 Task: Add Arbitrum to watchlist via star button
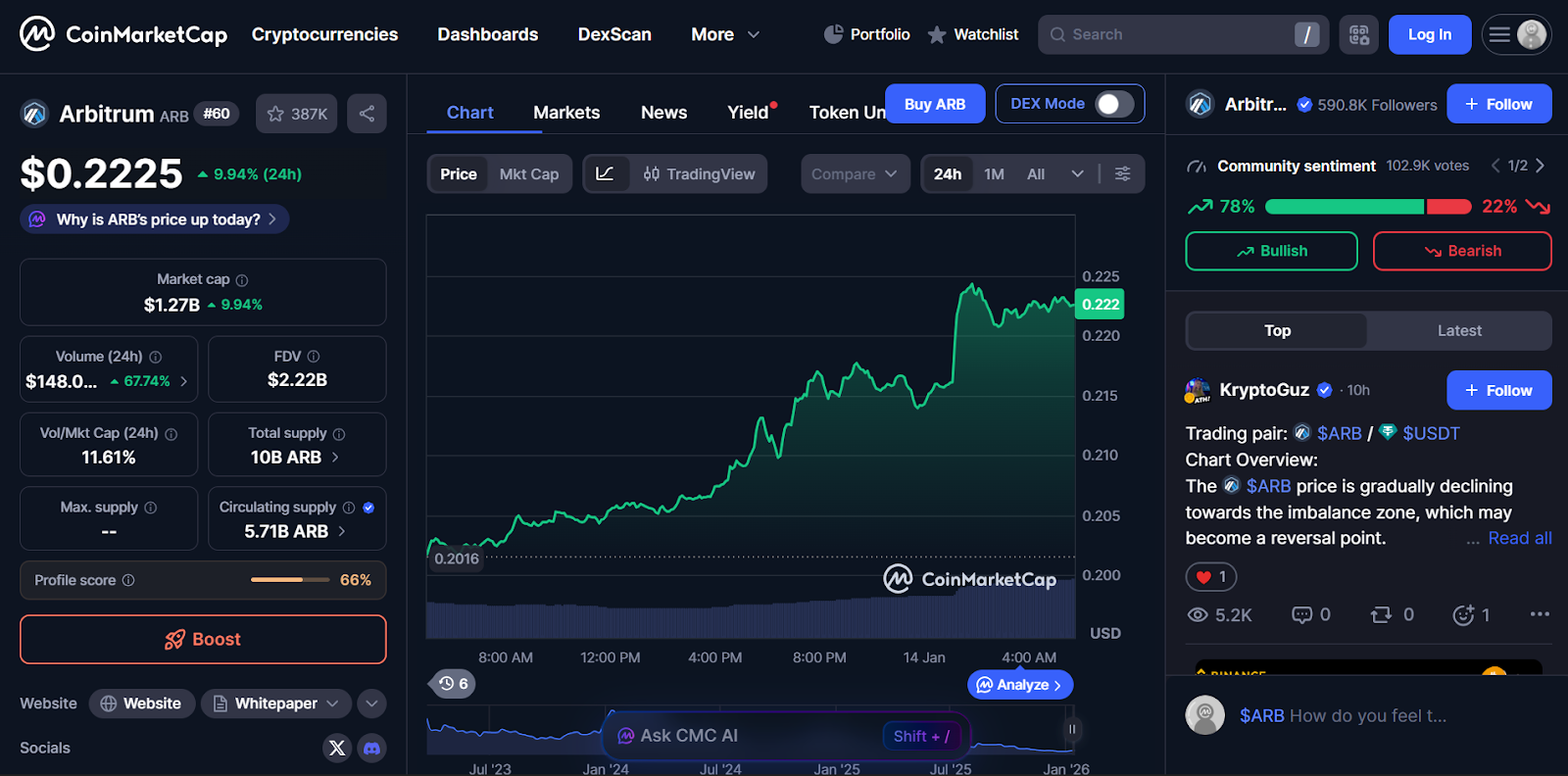tap(296, 114)
